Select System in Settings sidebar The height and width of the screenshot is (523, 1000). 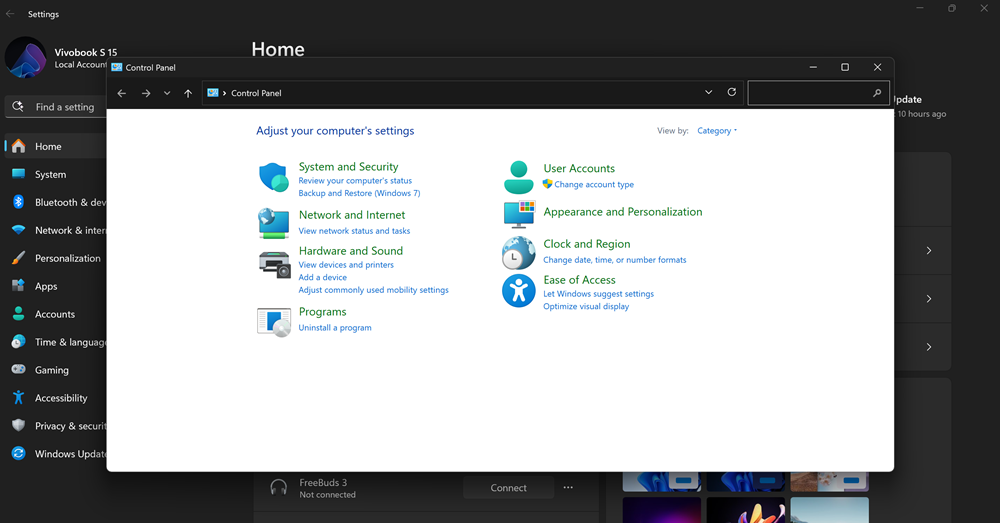click(x=55, y=175)
